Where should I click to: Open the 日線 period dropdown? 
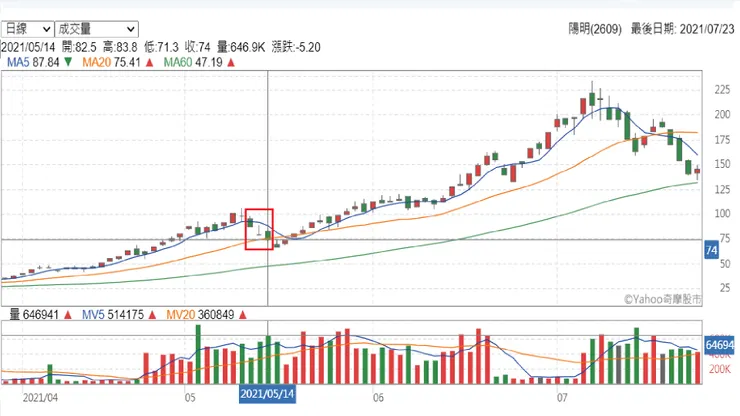[27, 29]
